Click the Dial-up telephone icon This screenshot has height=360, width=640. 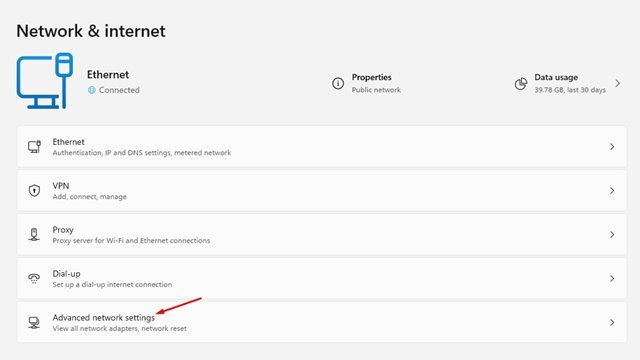click(34, 278)
